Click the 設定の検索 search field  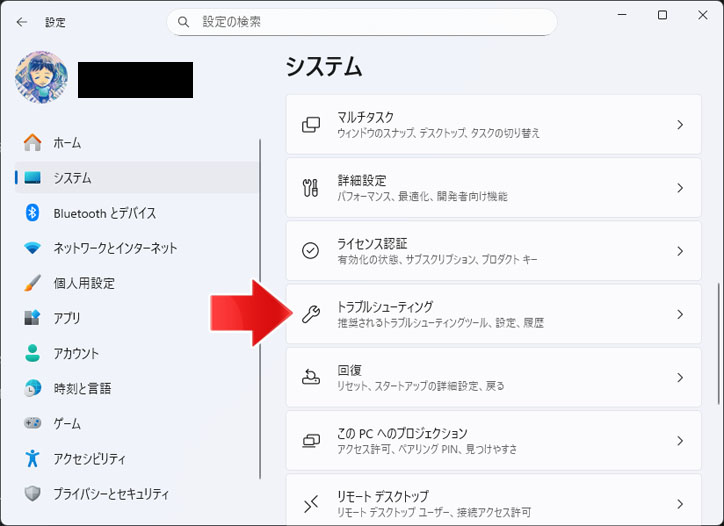point(370,22)
